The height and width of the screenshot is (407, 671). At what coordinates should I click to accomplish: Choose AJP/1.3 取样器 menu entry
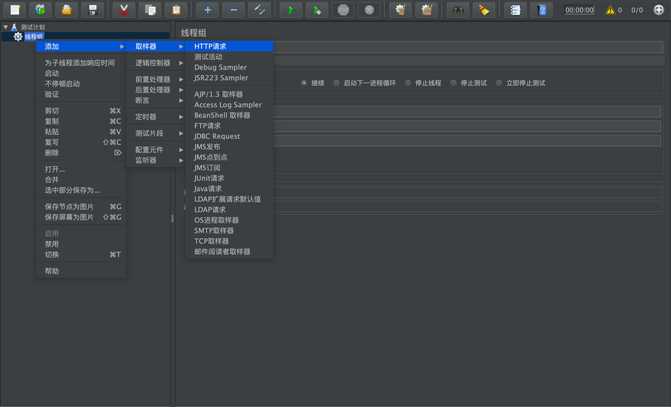click(230, 94)
